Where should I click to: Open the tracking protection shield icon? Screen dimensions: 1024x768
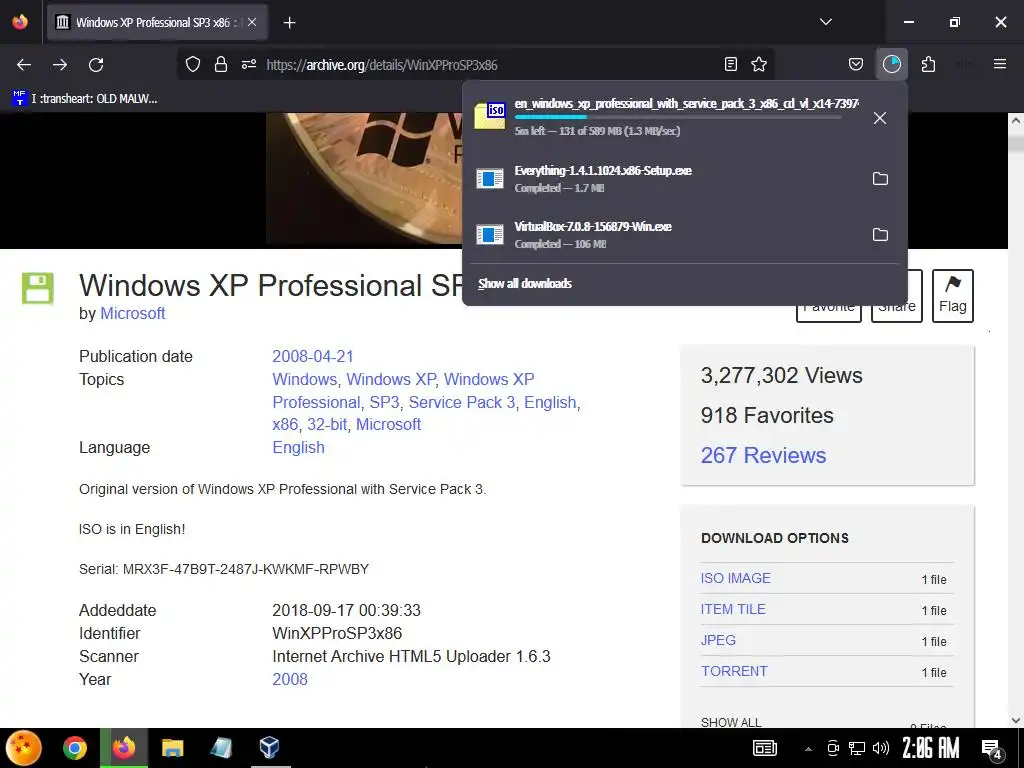193,65
